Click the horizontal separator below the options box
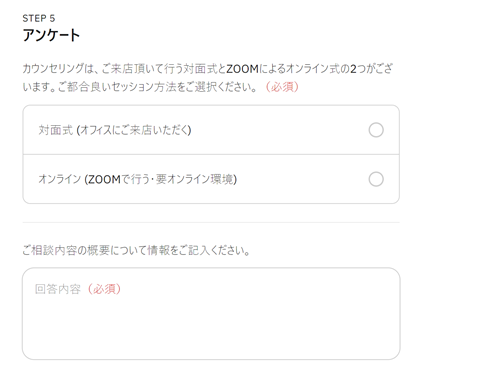The image size is (500, 370). click(211, 222)
